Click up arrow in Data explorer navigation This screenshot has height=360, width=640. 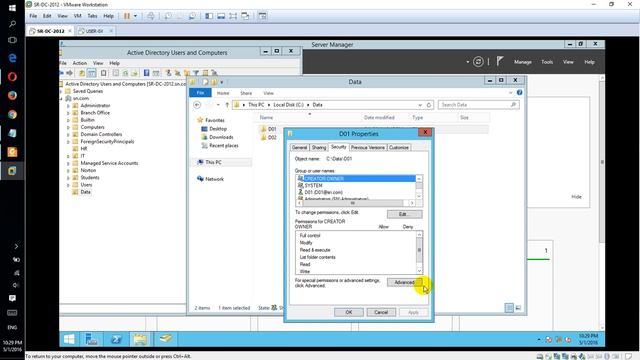(x=227, y=105)
